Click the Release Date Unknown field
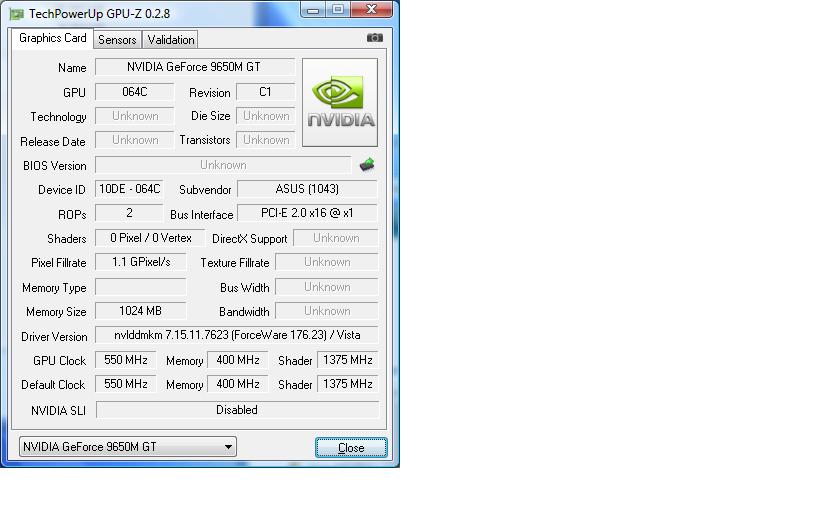 click(x=134, y=140)
